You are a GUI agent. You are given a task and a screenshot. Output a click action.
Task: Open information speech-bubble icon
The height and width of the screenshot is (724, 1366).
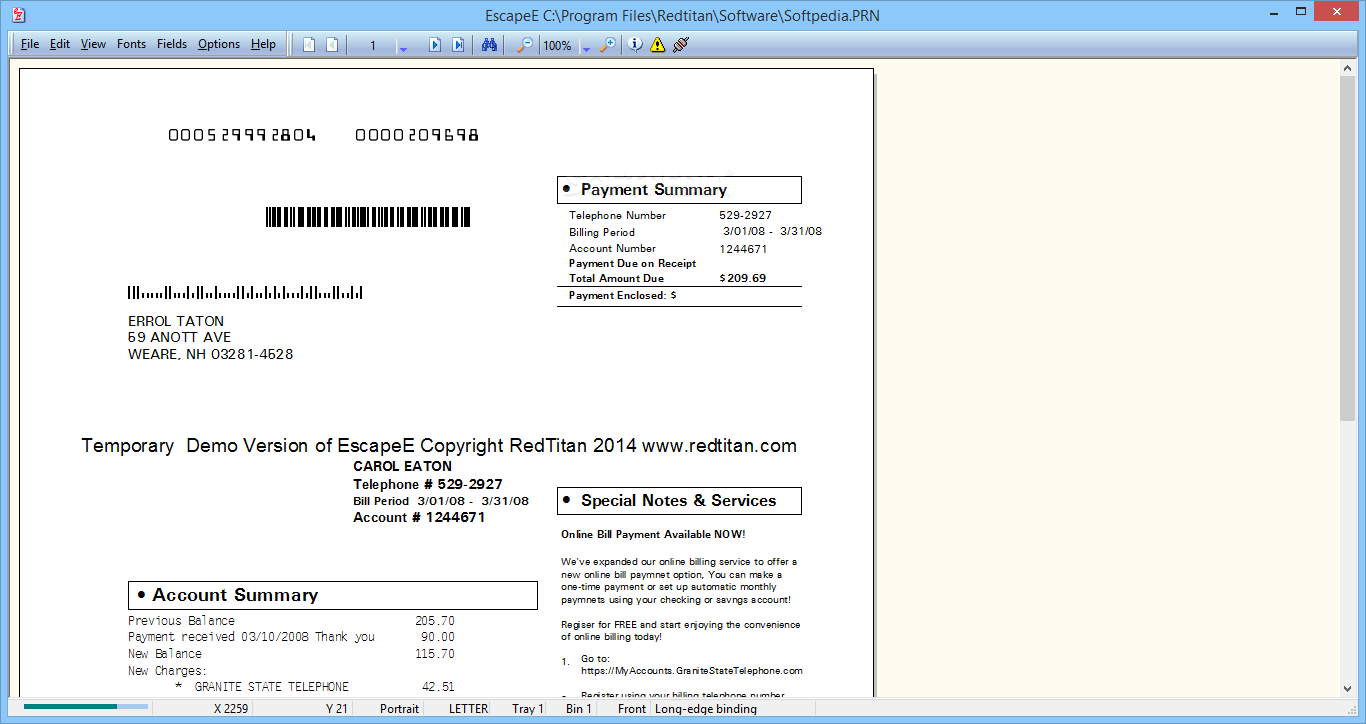635,45
